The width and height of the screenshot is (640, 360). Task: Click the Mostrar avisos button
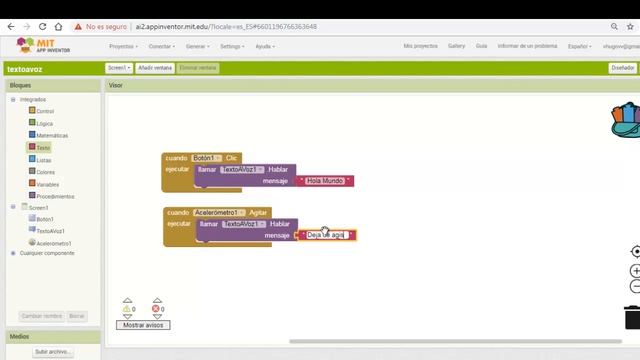[x=143, y=325]
